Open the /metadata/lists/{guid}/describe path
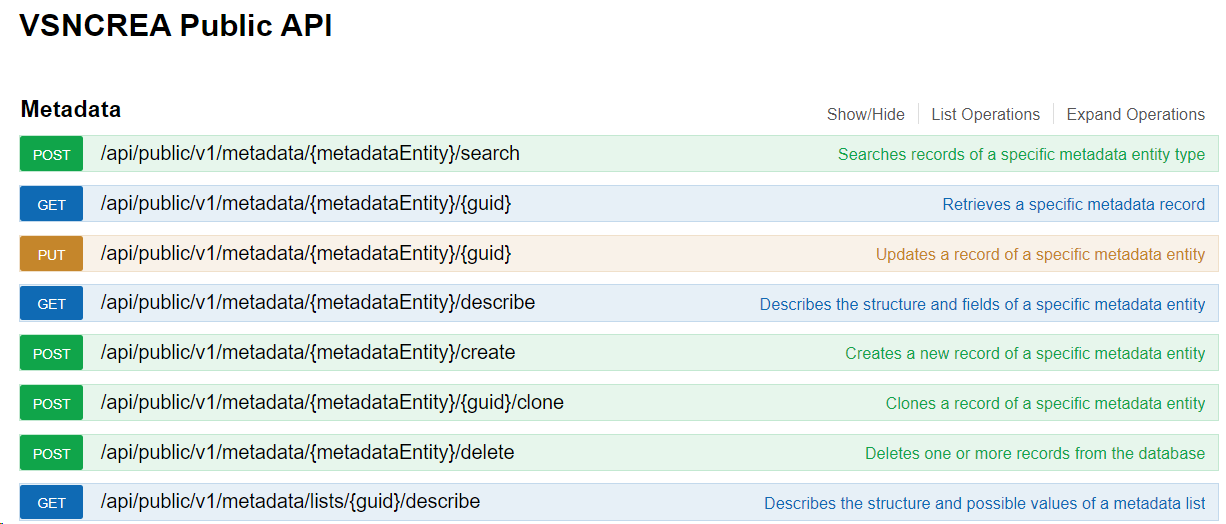Viewport: 1226px width, 524px height. (x=290, y=502)
